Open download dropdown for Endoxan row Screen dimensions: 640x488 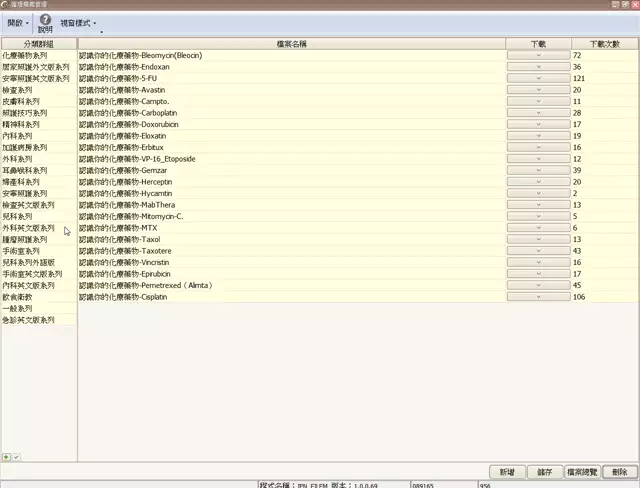538,67
